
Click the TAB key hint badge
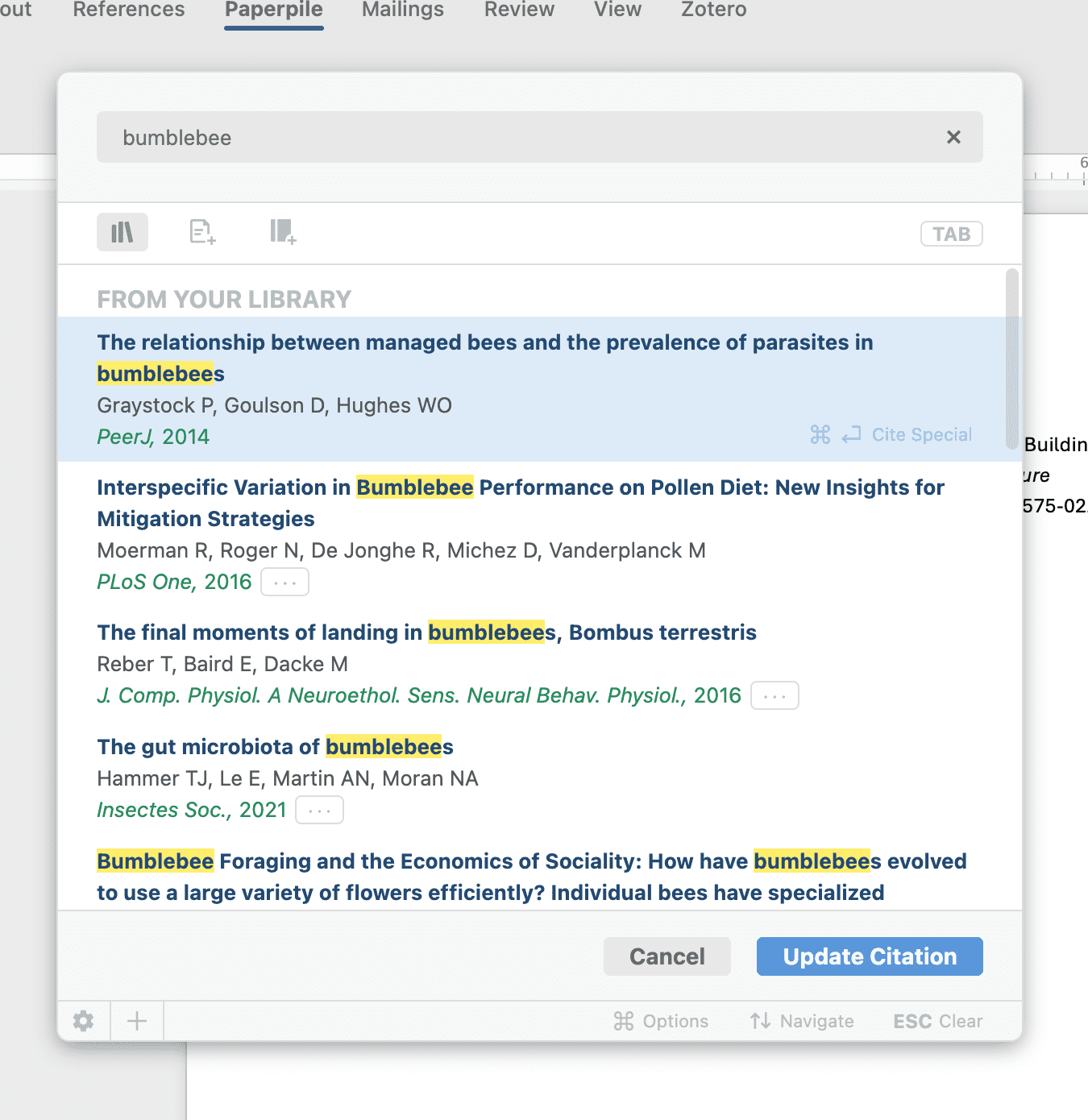[951, 234]
